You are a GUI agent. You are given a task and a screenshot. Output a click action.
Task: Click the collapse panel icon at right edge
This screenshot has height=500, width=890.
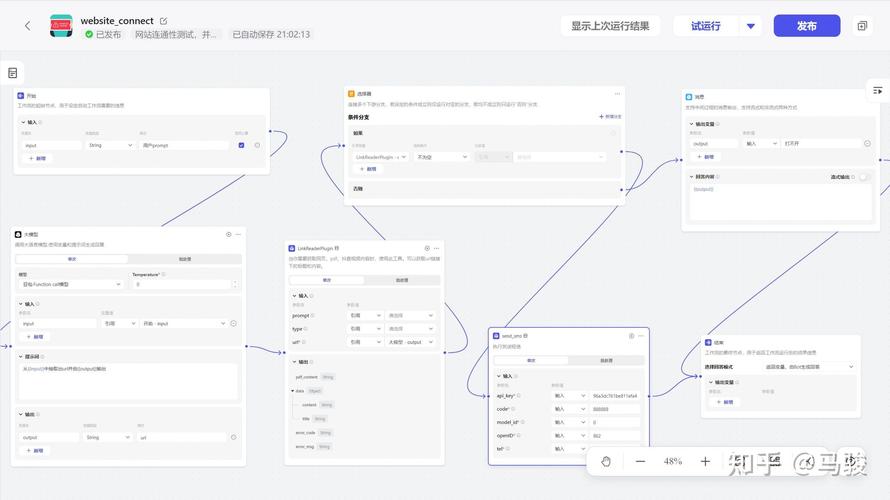click(x=877, y=90)
